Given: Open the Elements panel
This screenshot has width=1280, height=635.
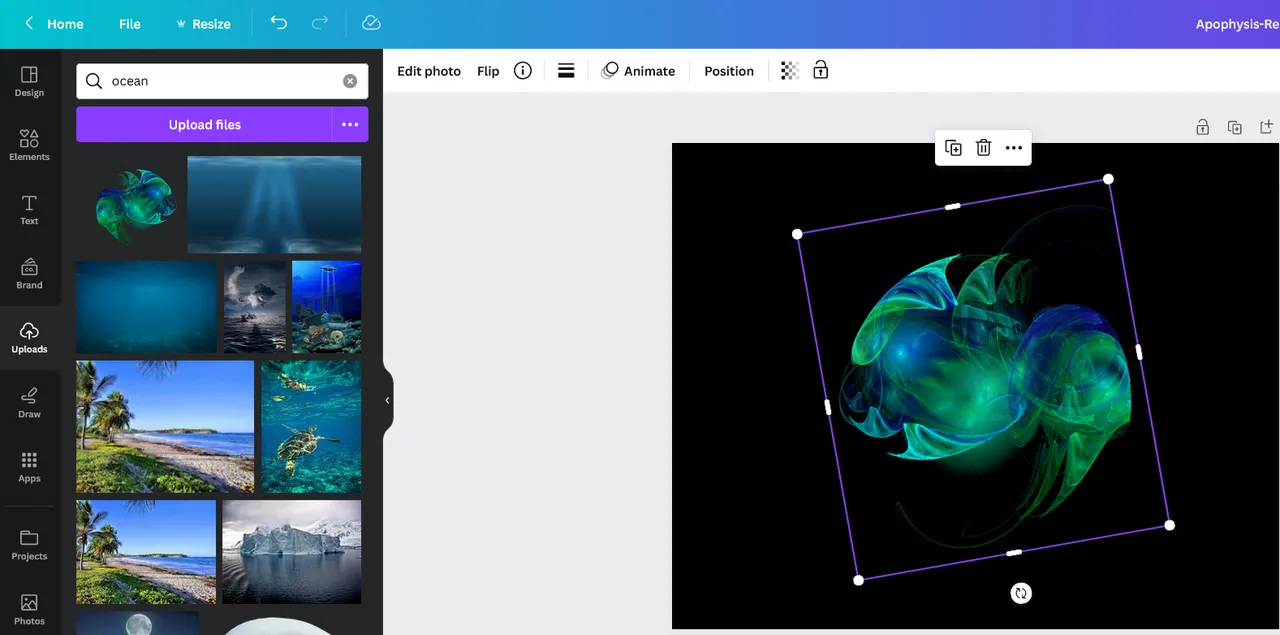Looking at the screenshot, I should point(29,146).
